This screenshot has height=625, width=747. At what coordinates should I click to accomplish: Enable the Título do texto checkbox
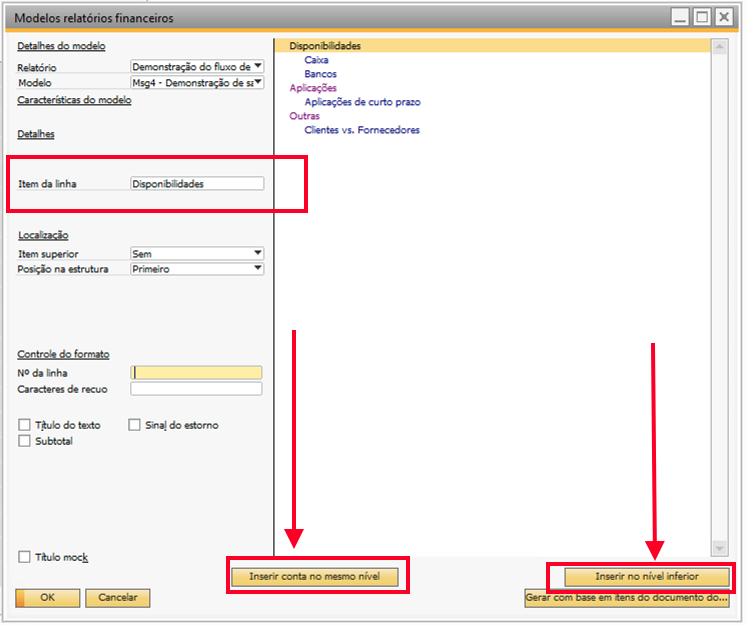[25, 425]
